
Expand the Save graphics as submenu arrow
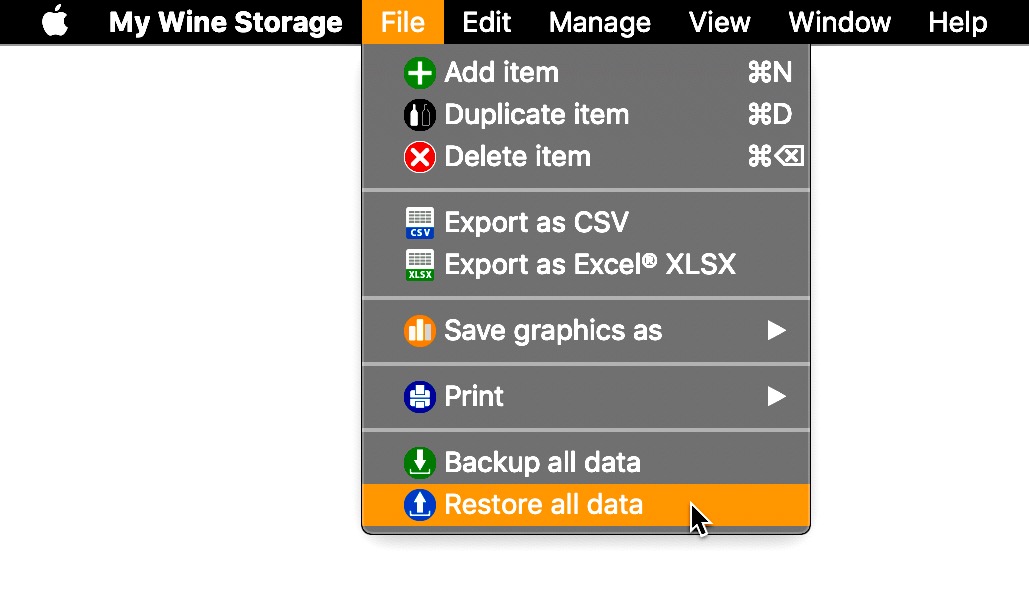pos(776,331)
